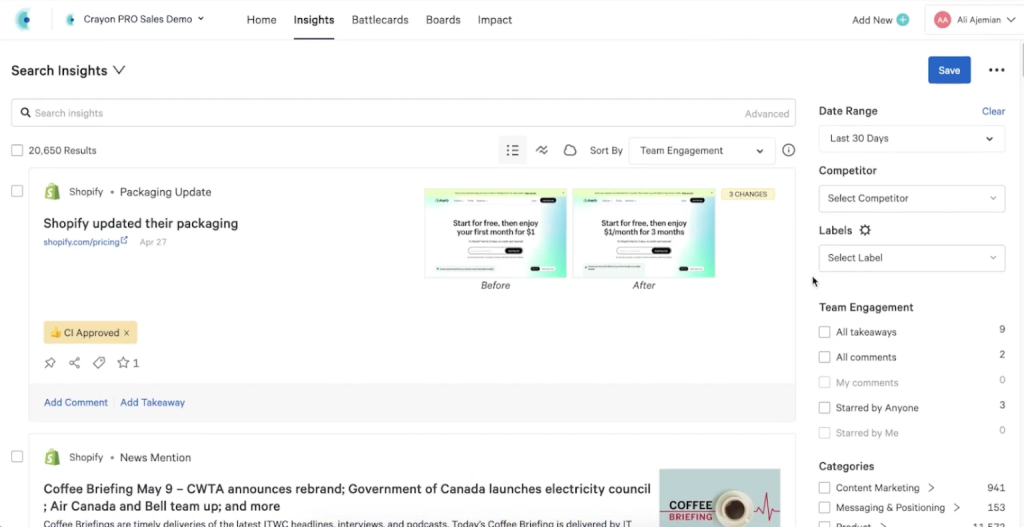Click the tag label icon
1024x527 pixels.
tap(99, 363)
